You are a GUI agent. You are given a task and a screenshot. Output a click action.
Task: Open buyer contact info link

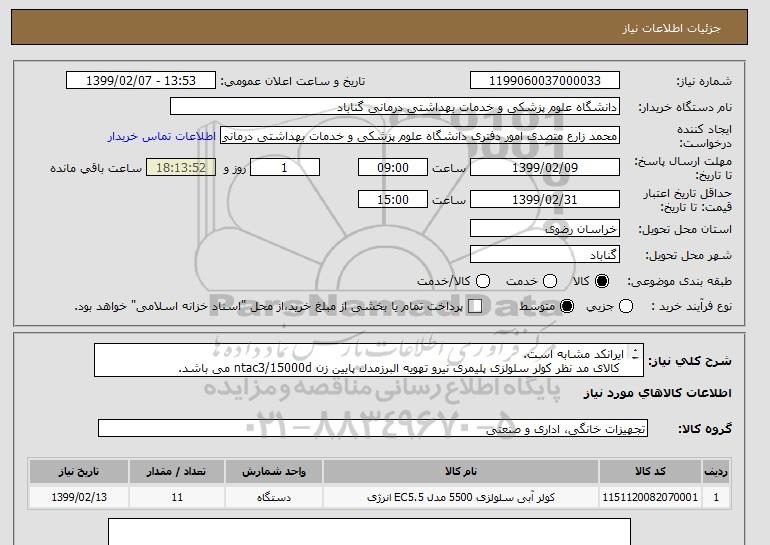[162, 136]
